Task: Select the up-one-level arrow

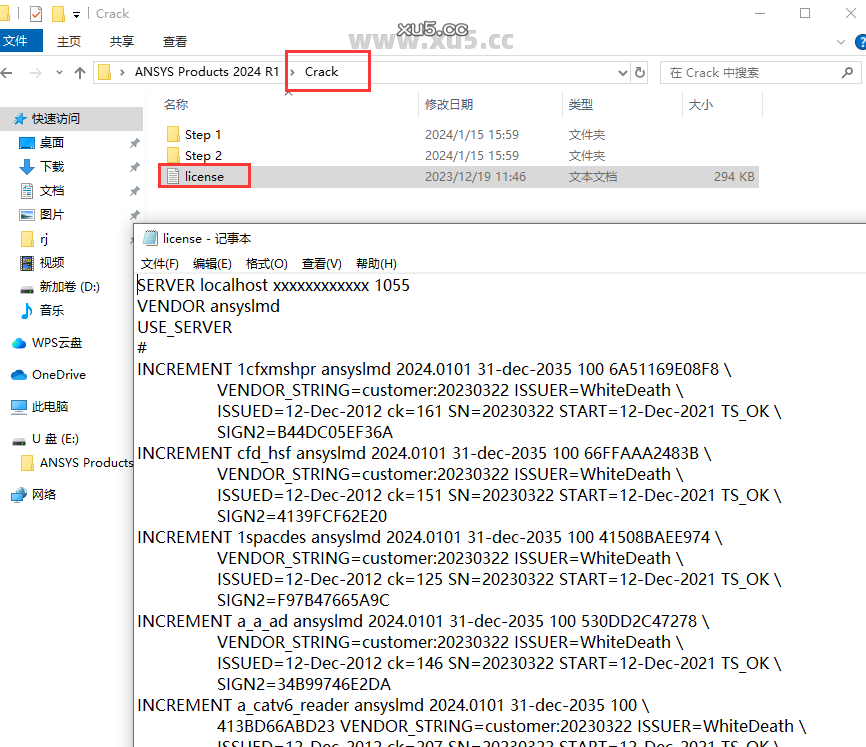Action: 80,72
